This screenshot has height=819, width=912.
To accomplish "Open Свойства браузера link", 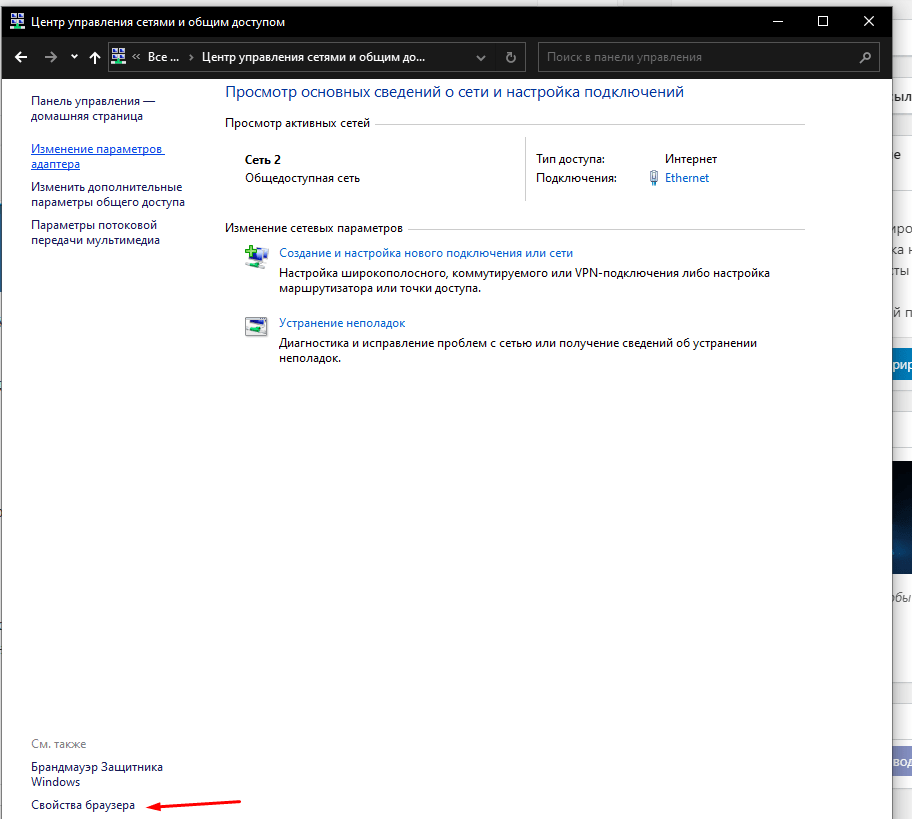I will 83,805.
